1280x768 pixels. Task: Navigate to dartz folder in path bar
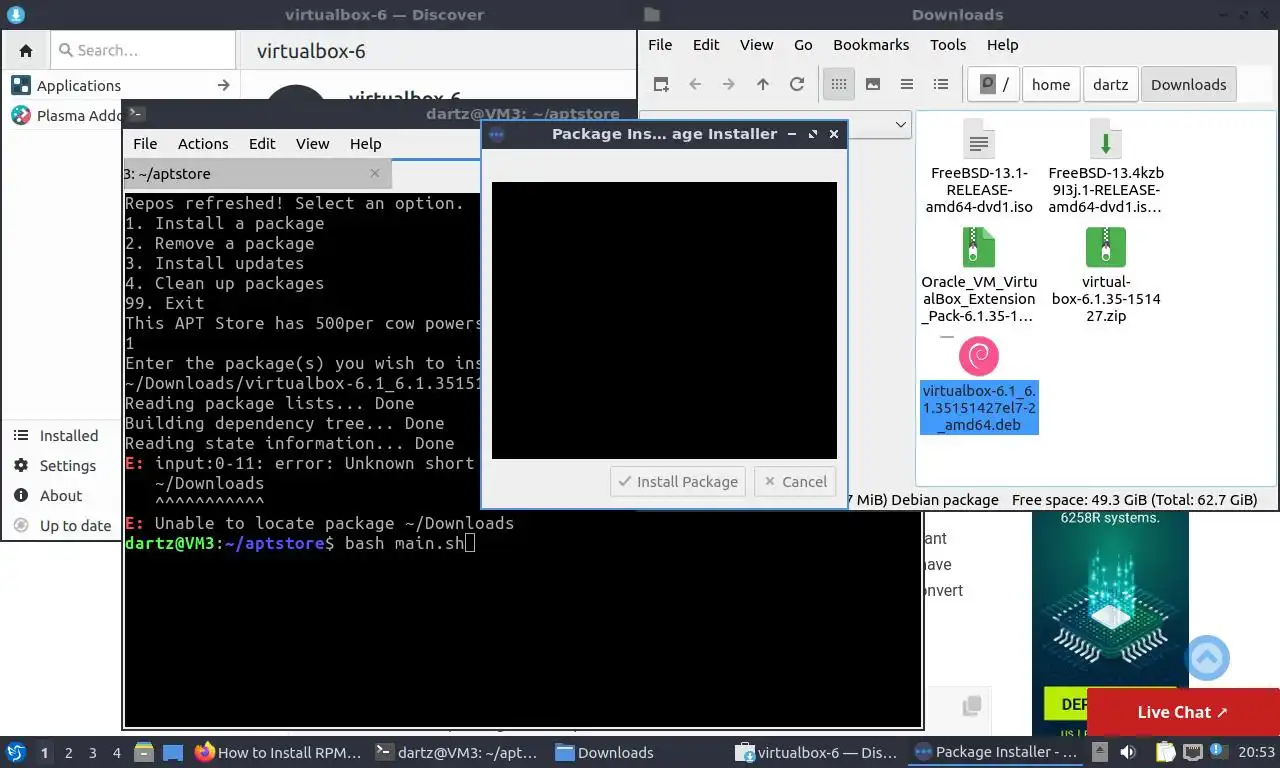[1111, 85]
